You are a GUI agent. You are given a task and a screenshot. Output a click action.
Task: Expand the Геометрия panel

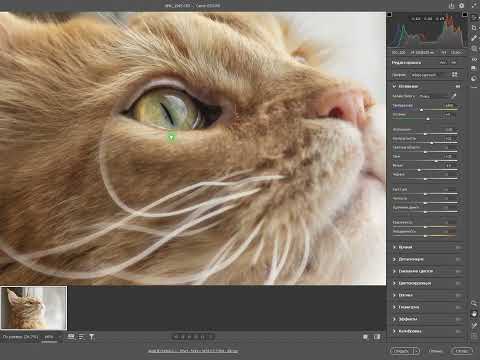(x=394, y=307)
